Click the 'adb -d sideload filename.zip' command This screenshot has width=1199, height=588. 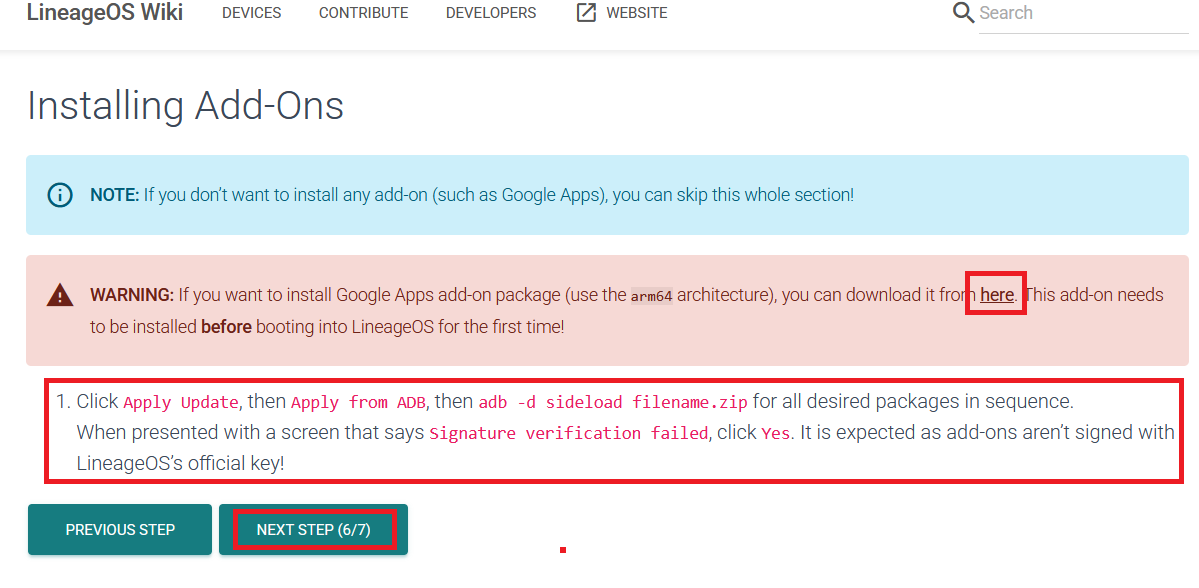pyautogui.click(x=613, y=402)
